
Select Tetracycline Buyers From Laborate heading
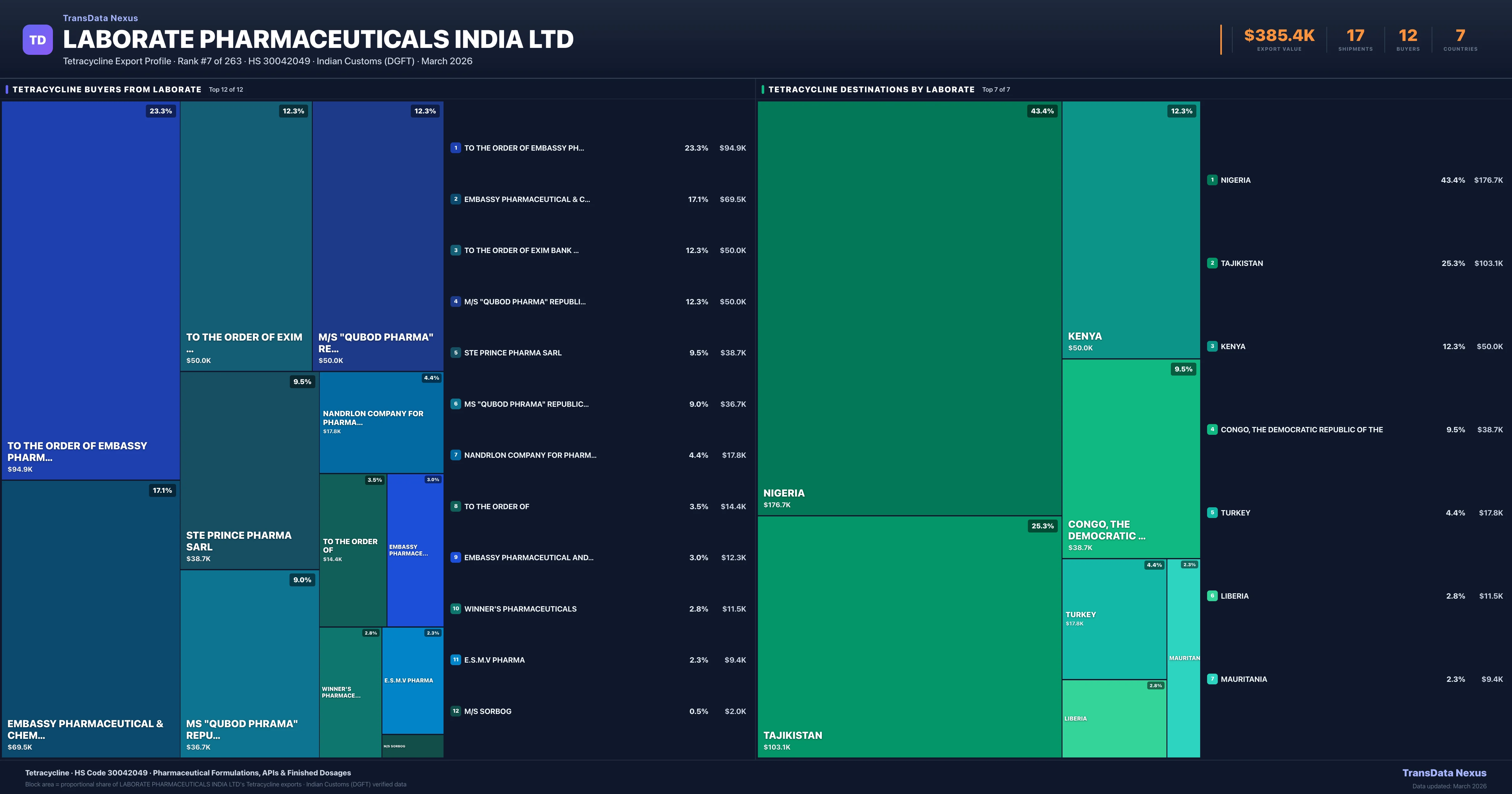[x=107, y=89]
